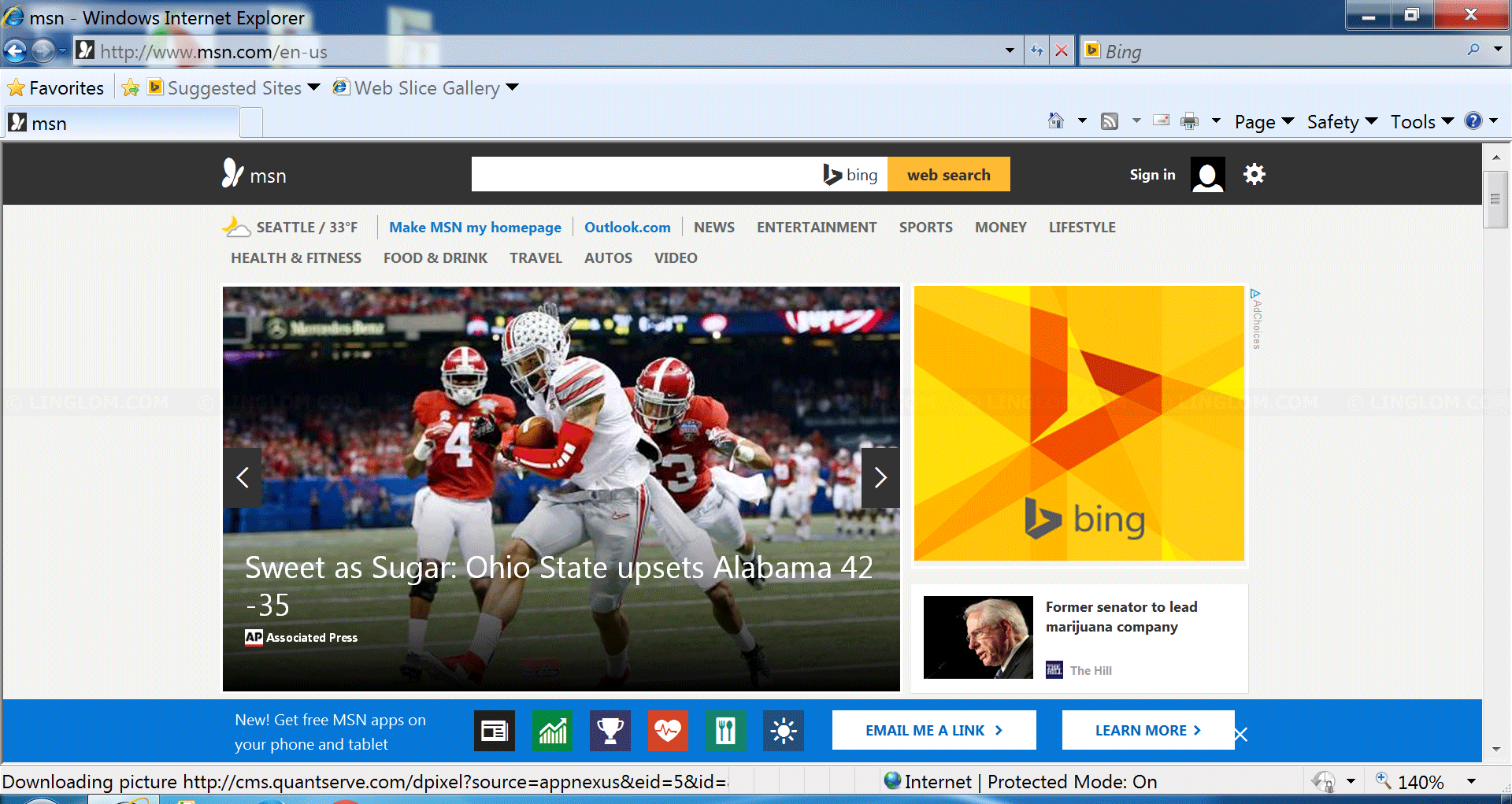This screenshot has width=1512, height=804.
Task: Click the zoom level magnifier icon
Action: click(1384, 780)
